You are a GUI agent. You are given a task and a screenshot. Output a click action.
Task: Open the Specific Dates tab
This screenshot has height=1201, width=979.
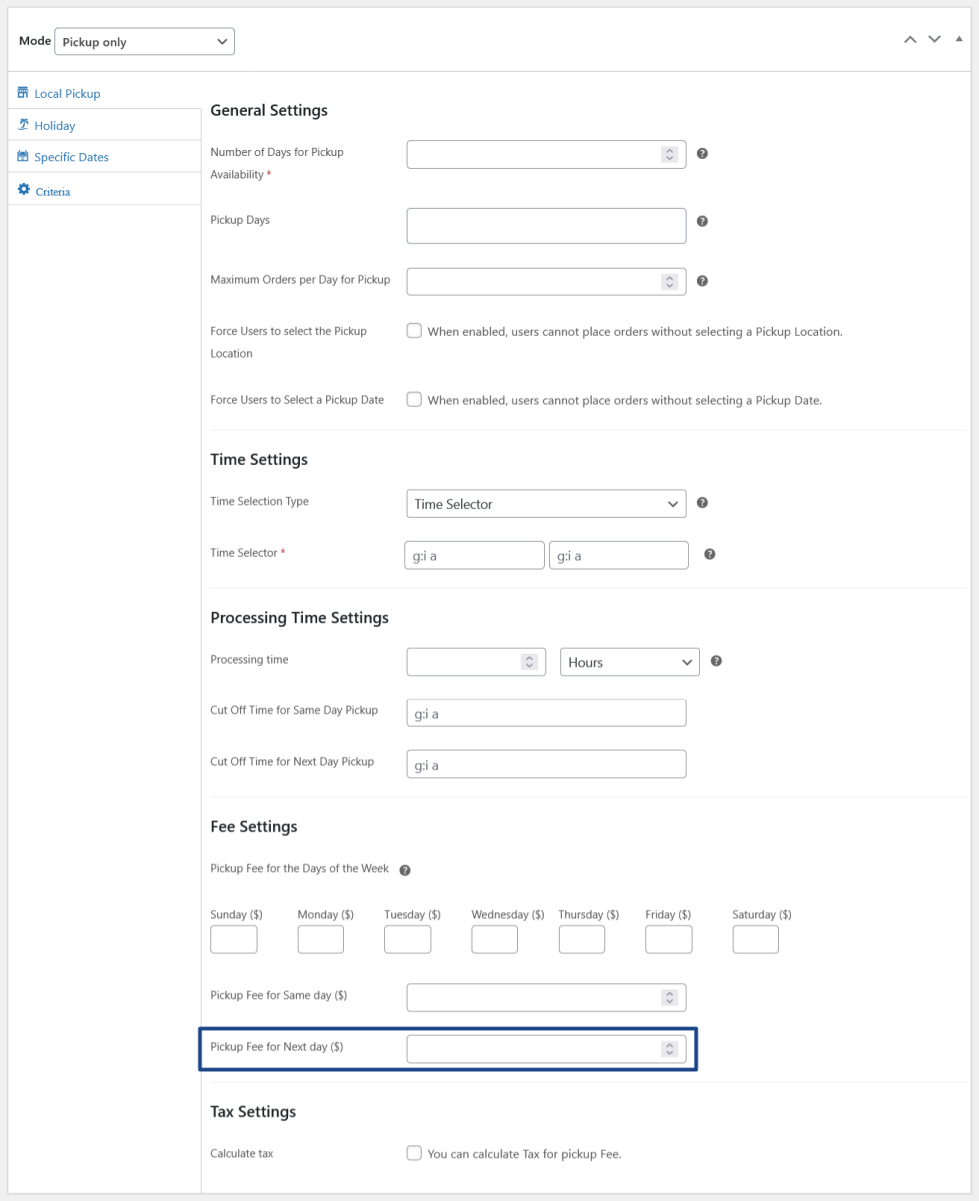pos(71,157)
